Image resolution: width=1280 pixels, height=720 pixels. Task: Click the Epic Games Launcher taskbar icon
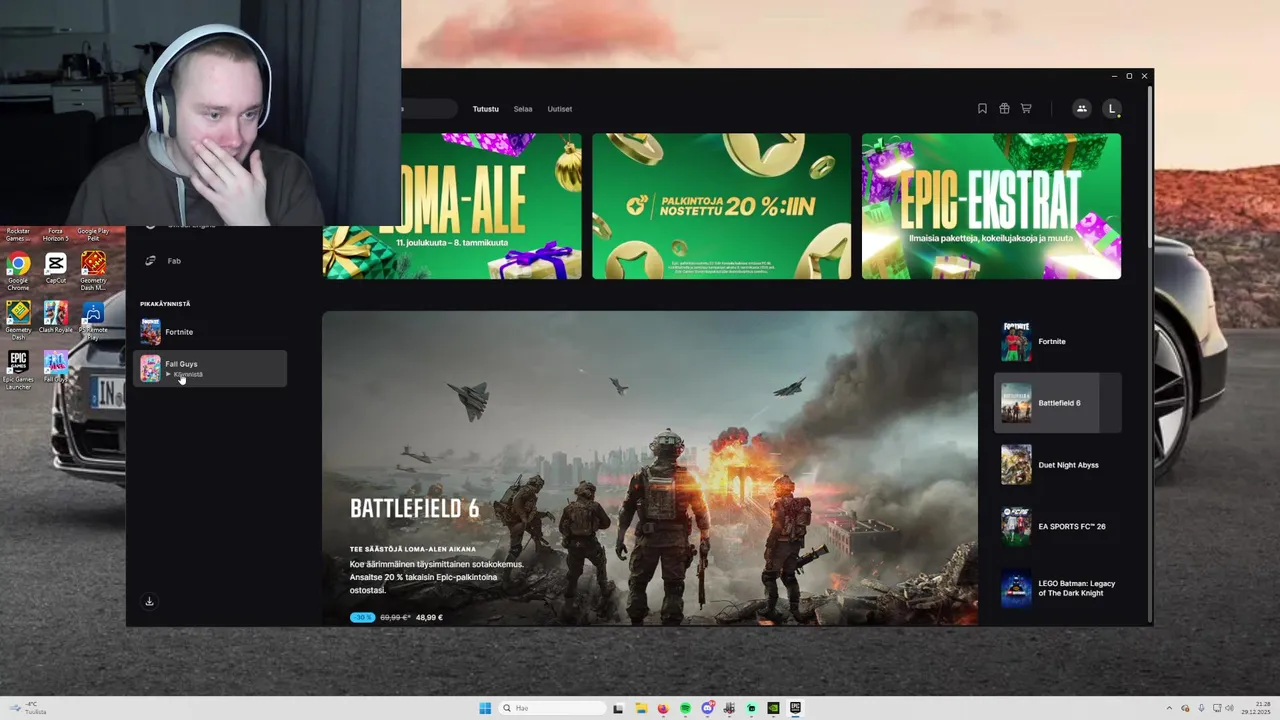[x=796, y=708]
